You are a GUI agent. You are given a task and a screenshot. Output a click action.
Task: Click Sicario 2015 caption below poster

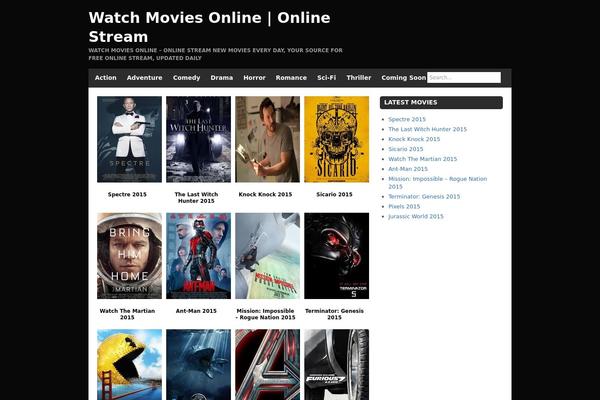coord(334,194)
